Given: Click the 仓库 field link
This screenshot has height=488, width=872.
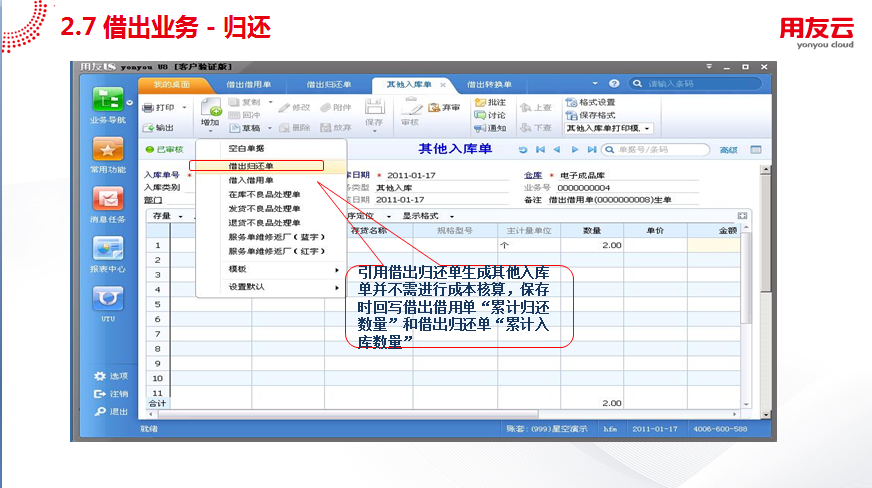Looking at the screenshot, I should (532, 175).
